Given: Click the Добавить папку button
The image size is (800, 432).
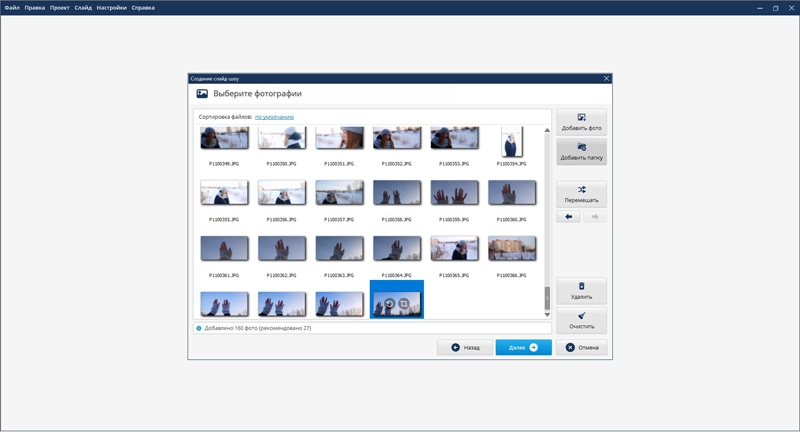Looking at the screenshot, I should coord(581,151).
